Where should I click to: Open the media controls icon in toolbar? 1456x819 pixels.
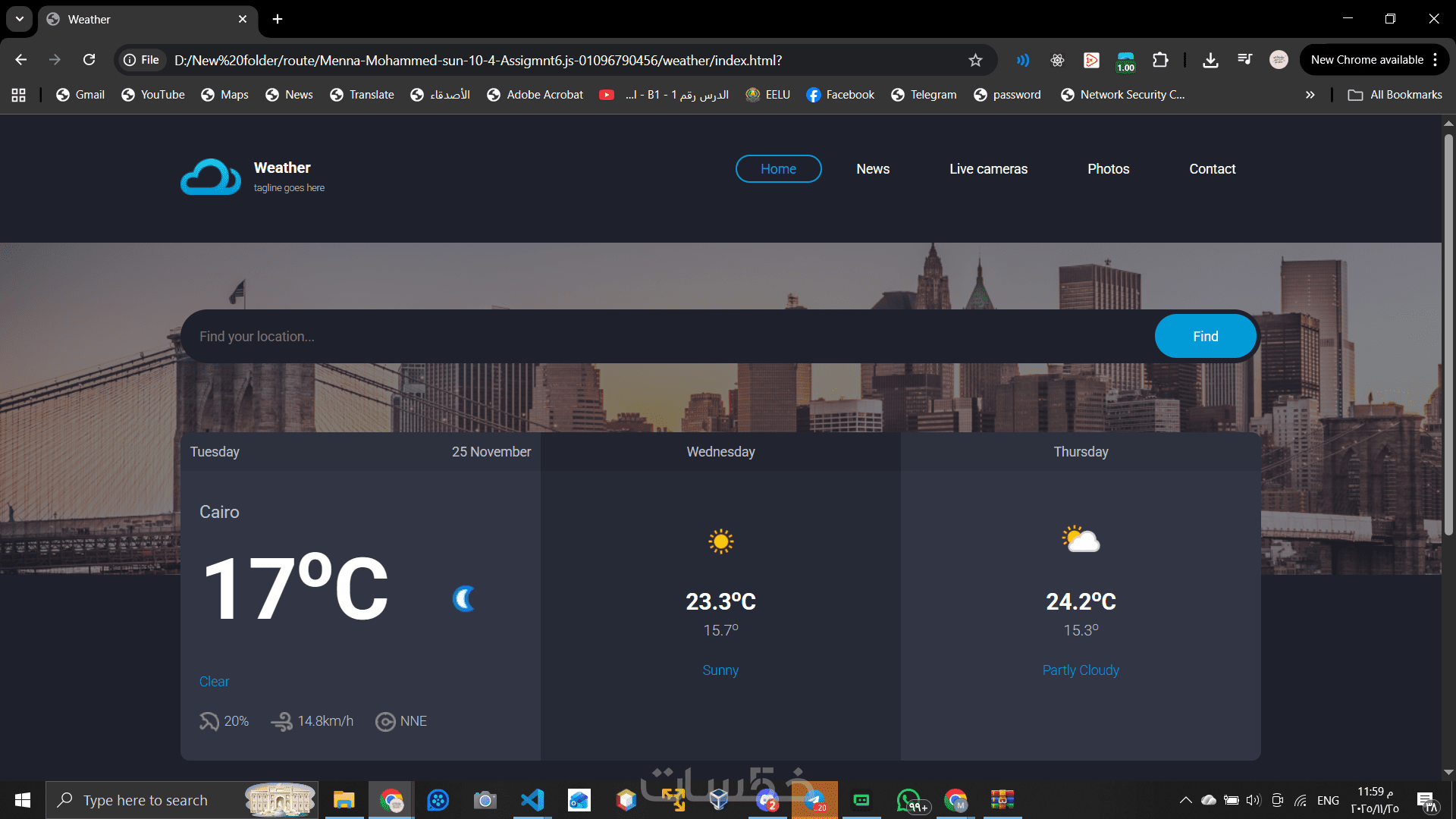pos(1244,60)
